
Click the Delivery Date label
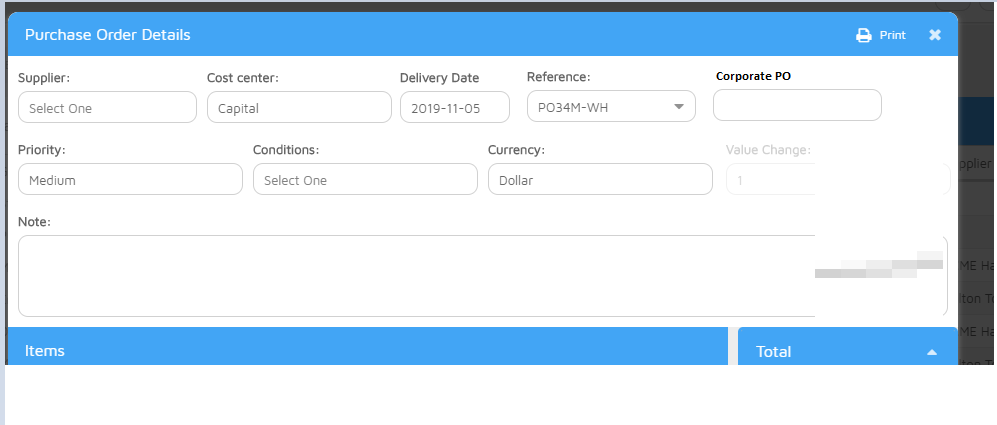439,78
